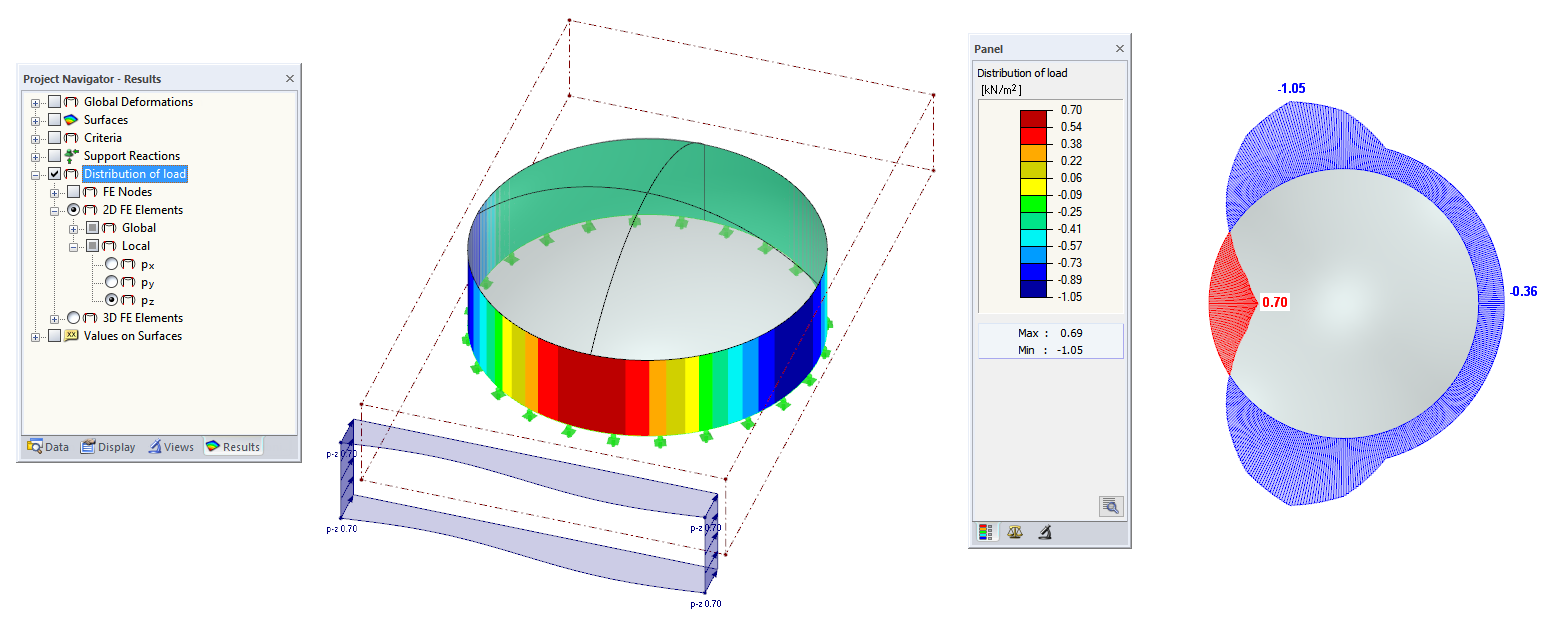Select the color scale icon at Panel bottom
Screen dimensions: 1559x619
[x=984, y=532]
